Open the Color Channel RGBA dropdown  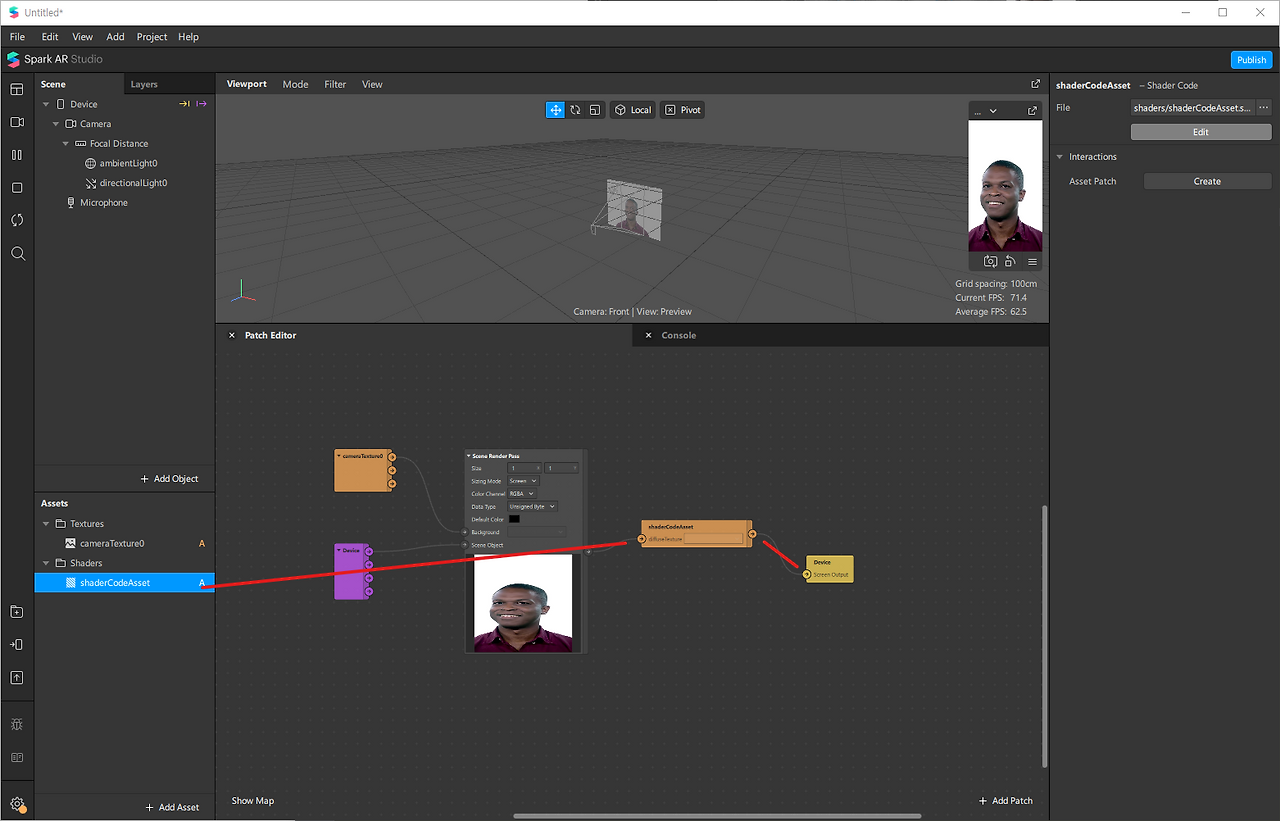point(522,494)
